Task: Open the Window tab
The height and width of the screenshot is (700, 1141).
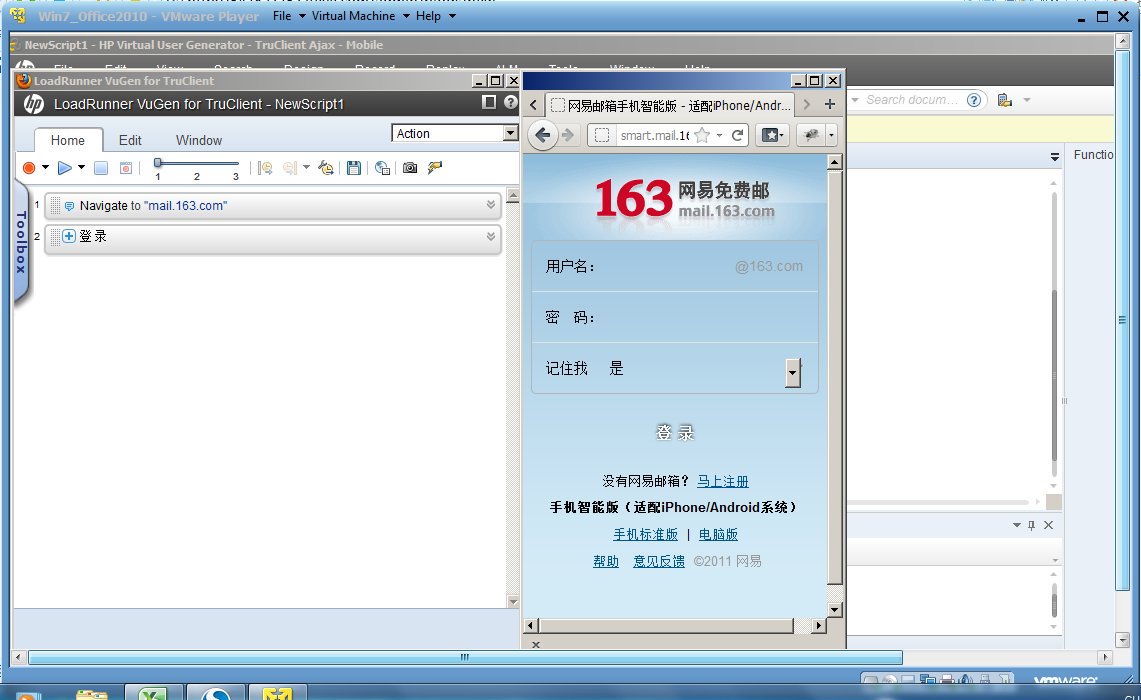Action: point(199,140)
